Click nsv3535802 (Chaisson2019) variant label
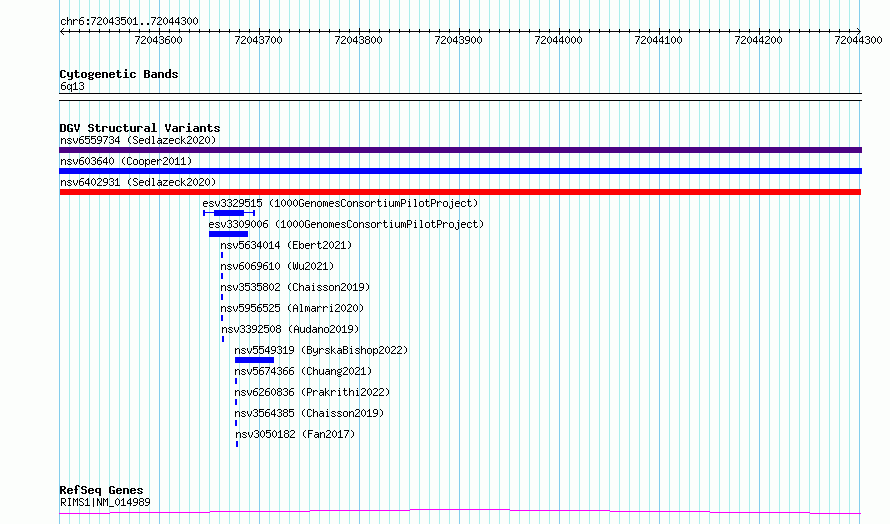 coord(295,287)
